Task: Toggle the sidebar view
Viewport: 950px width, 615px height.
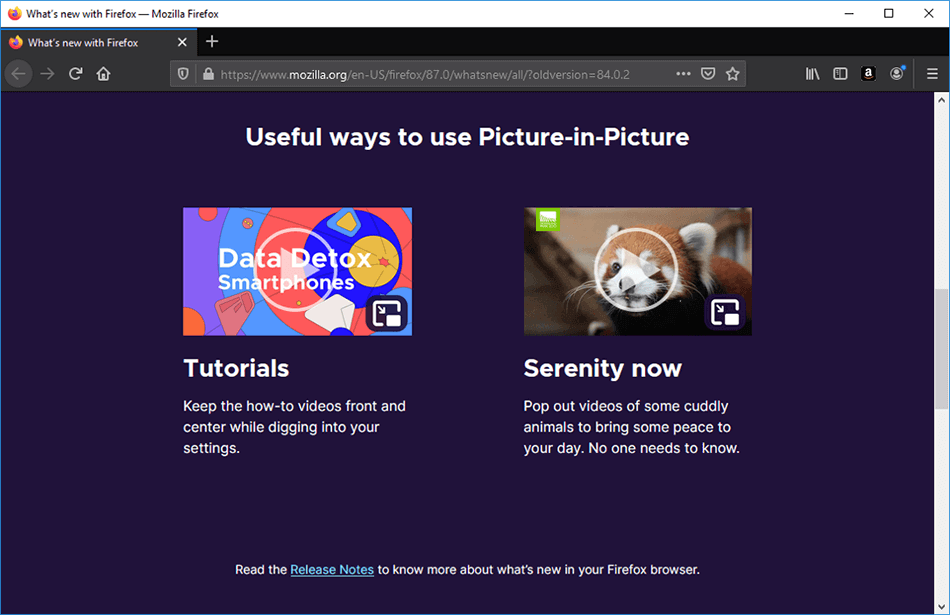Action: pyautogui.click(x=840, y=74)
